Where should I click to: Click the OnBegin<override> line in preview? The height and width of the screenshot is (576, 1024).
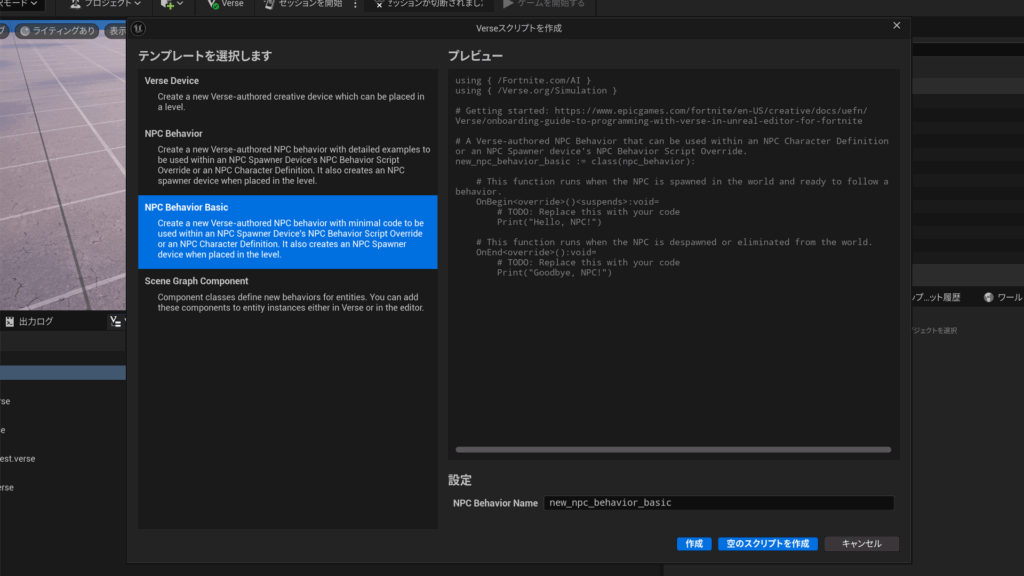[x=568, y=202]
